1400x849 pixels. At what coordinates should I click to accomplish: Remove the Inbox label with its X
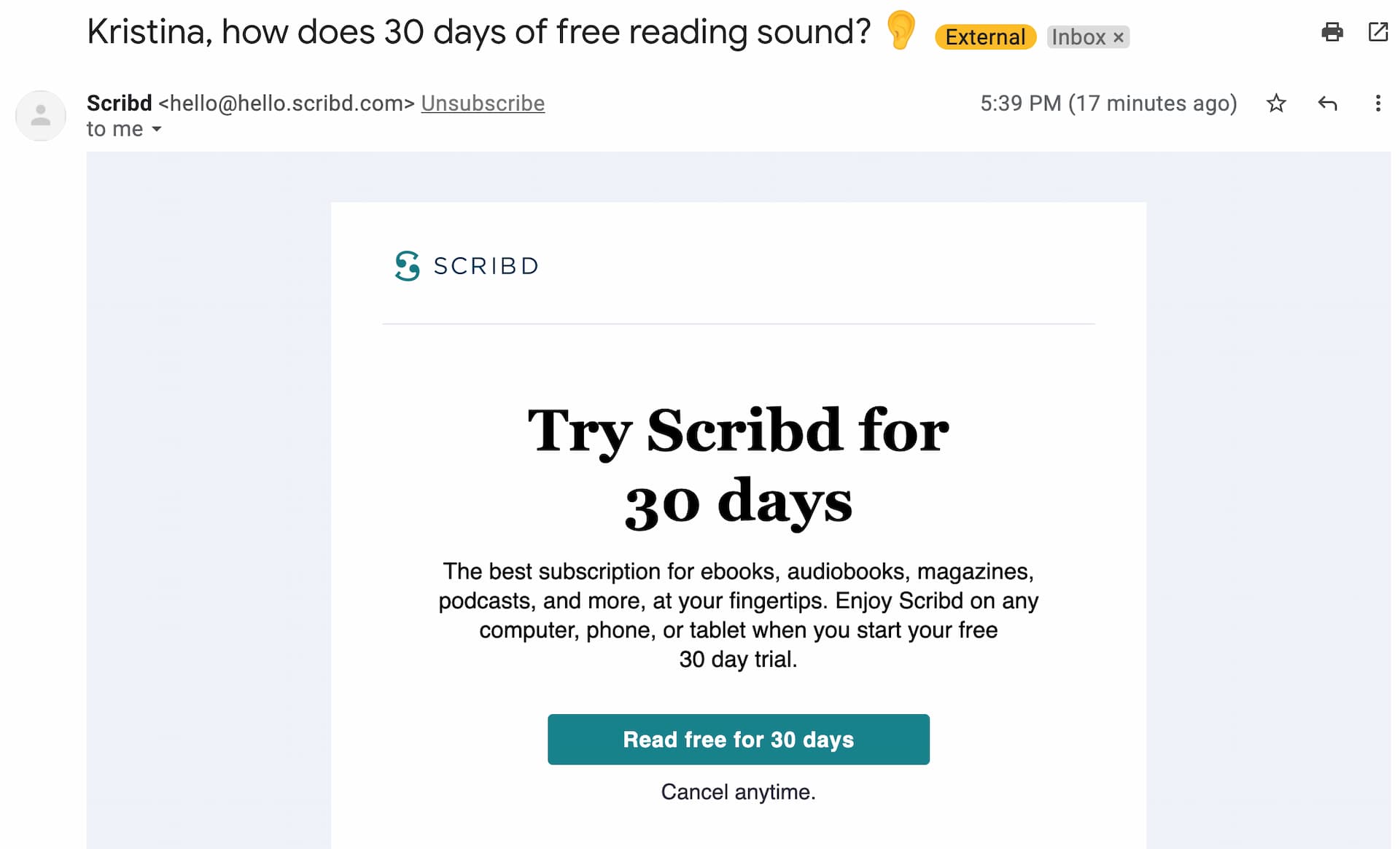tap(1119, 37)
